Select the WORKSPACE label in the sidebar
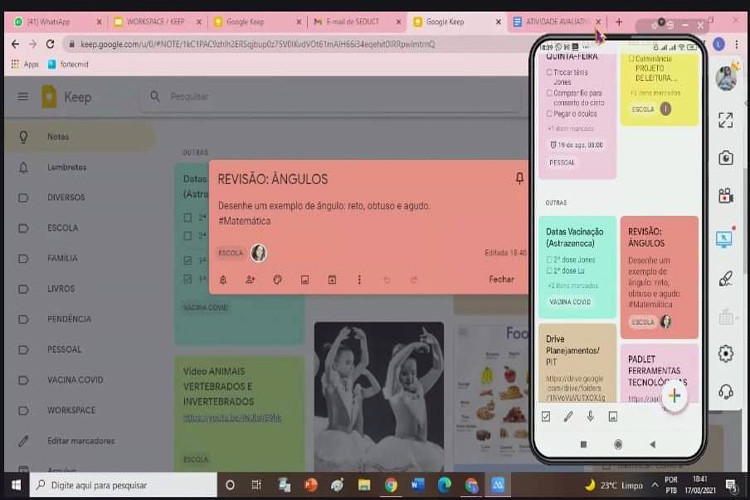 point(79,410)
